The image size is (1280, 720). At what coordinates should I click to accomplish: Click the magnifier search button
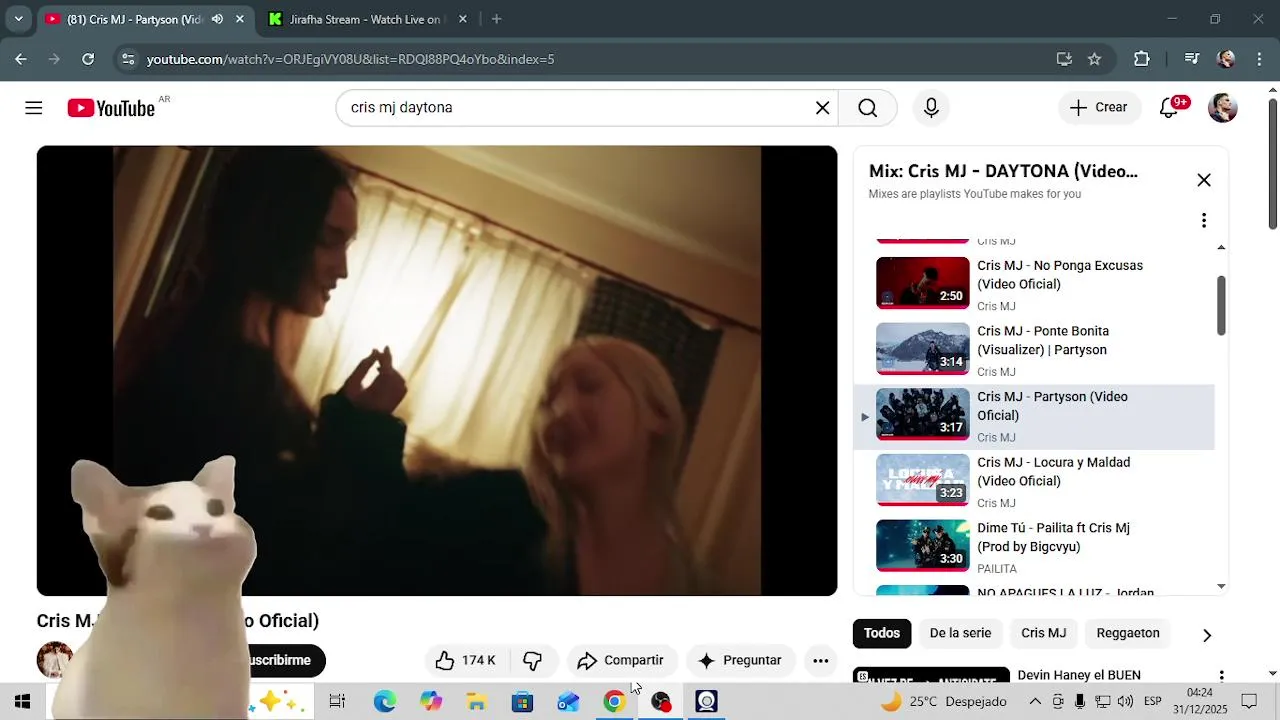[867, 108]
